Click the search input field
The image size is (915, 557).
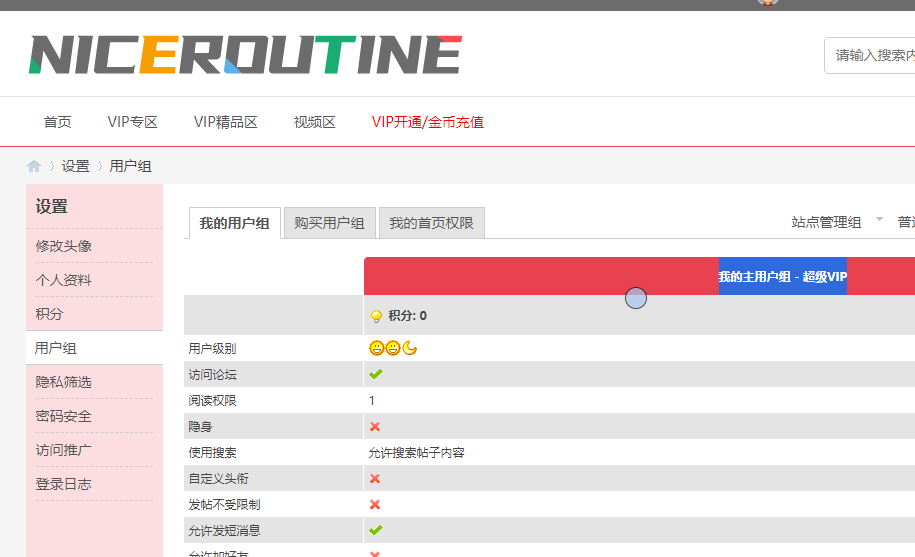click(869, 55)
